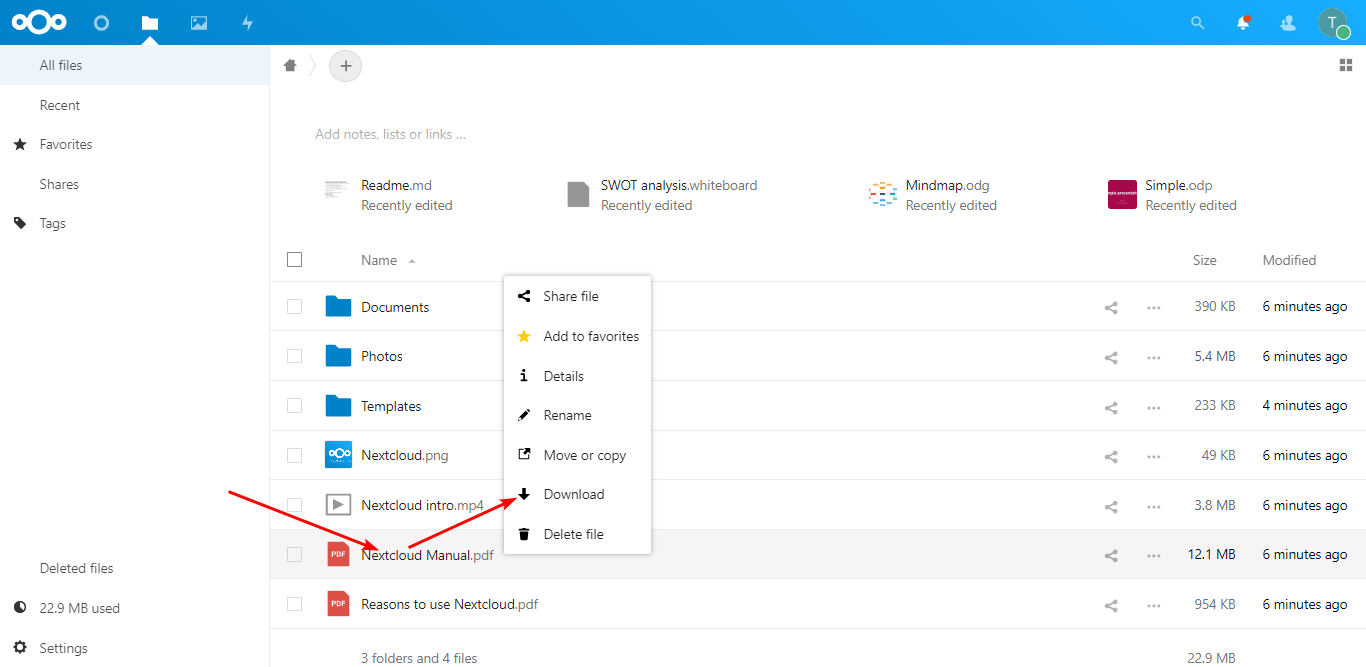Open Deleted files
1366x667 pixels.
click(134, 568)
